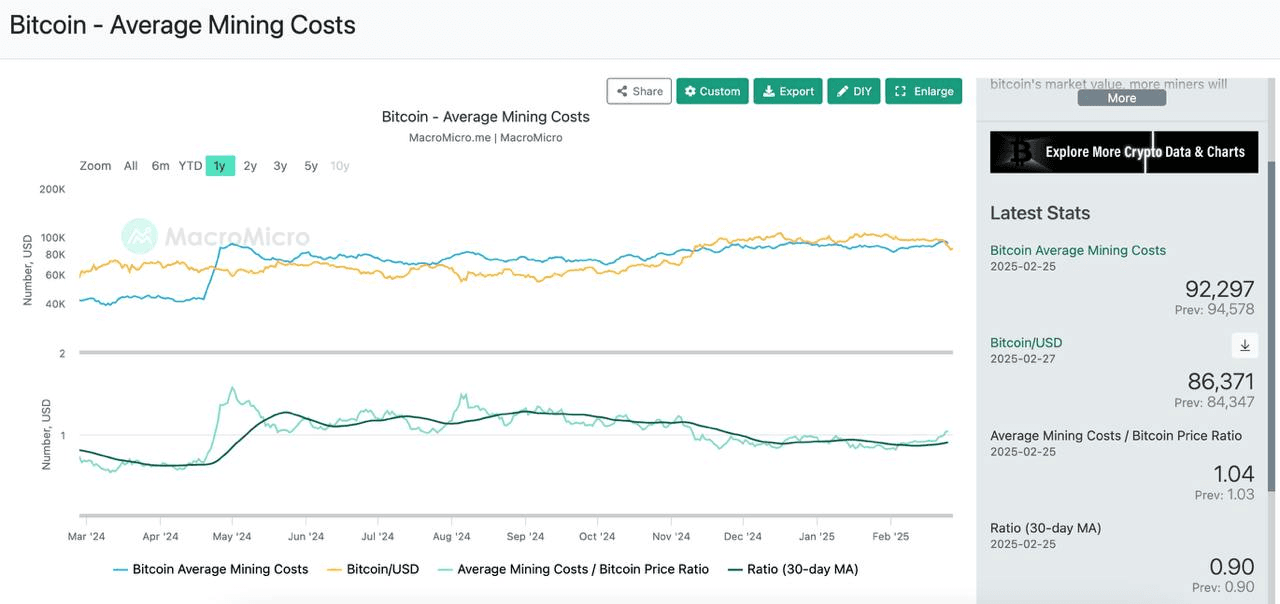Expand description with the More button
Viewport: 1280px width, 604px height.
point(1121,98)
